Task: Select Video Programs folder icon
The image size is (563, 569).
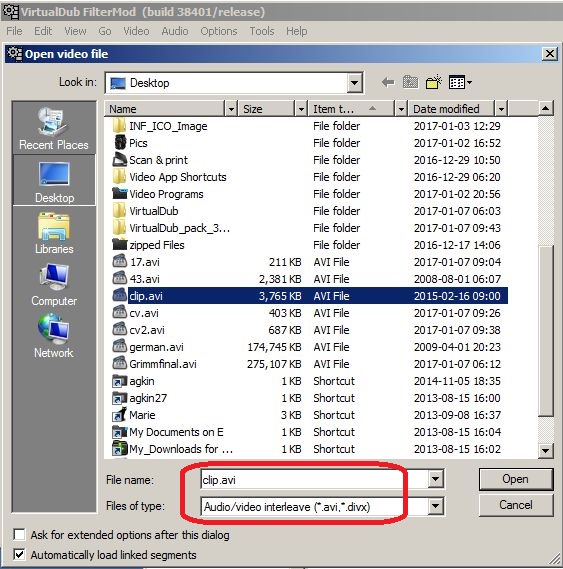Action: pos(119,193)
